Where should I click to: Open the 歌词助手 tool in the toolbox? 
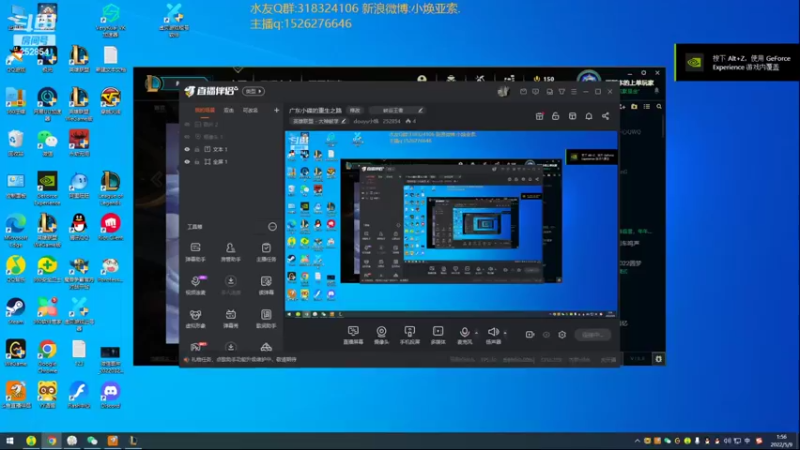[266, 318]
